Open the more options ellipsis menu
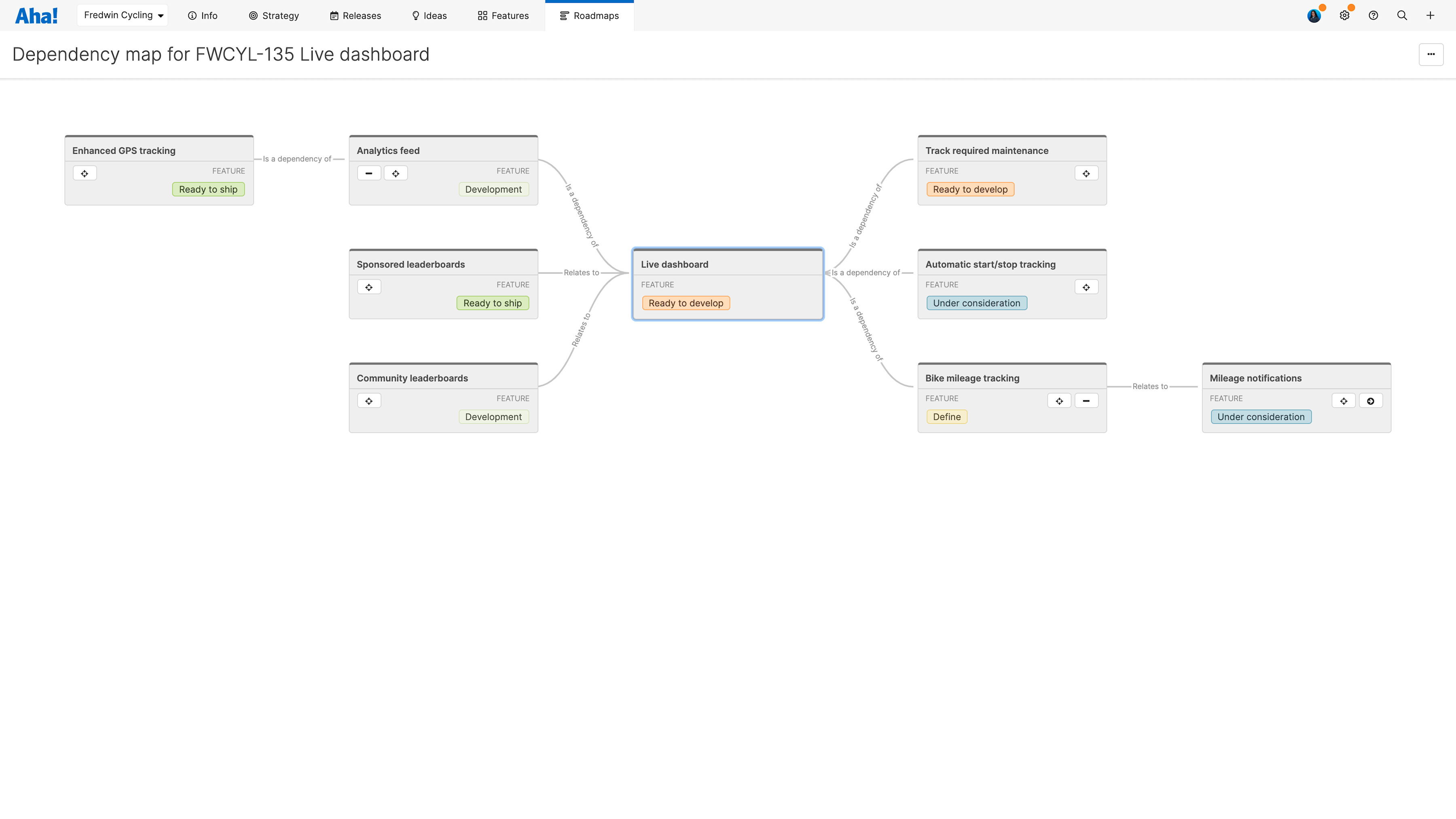The image size is (1456, 819). [x=1431, y=54]
